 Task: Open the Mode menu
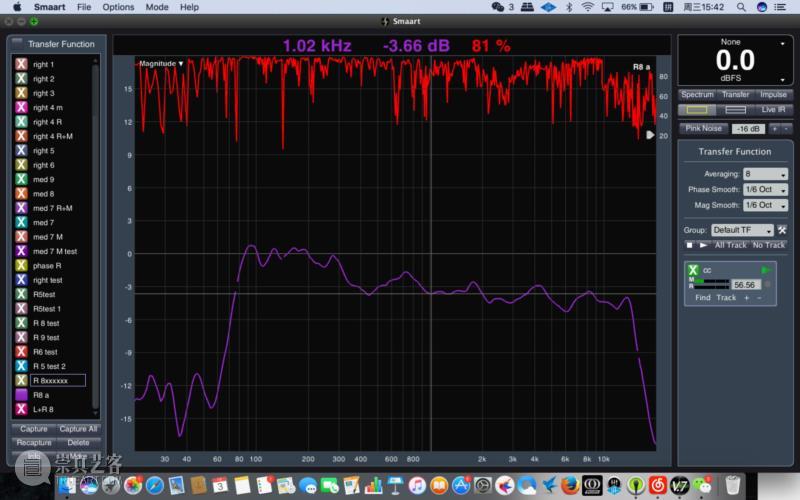pyautogui.click(x=157, y=7)
